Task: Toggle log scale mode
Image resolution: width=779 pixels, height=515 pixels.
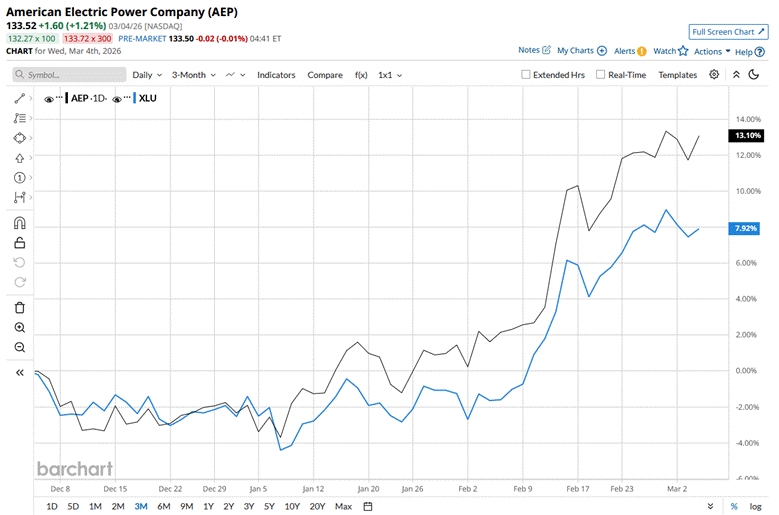Action: [755, 507]
